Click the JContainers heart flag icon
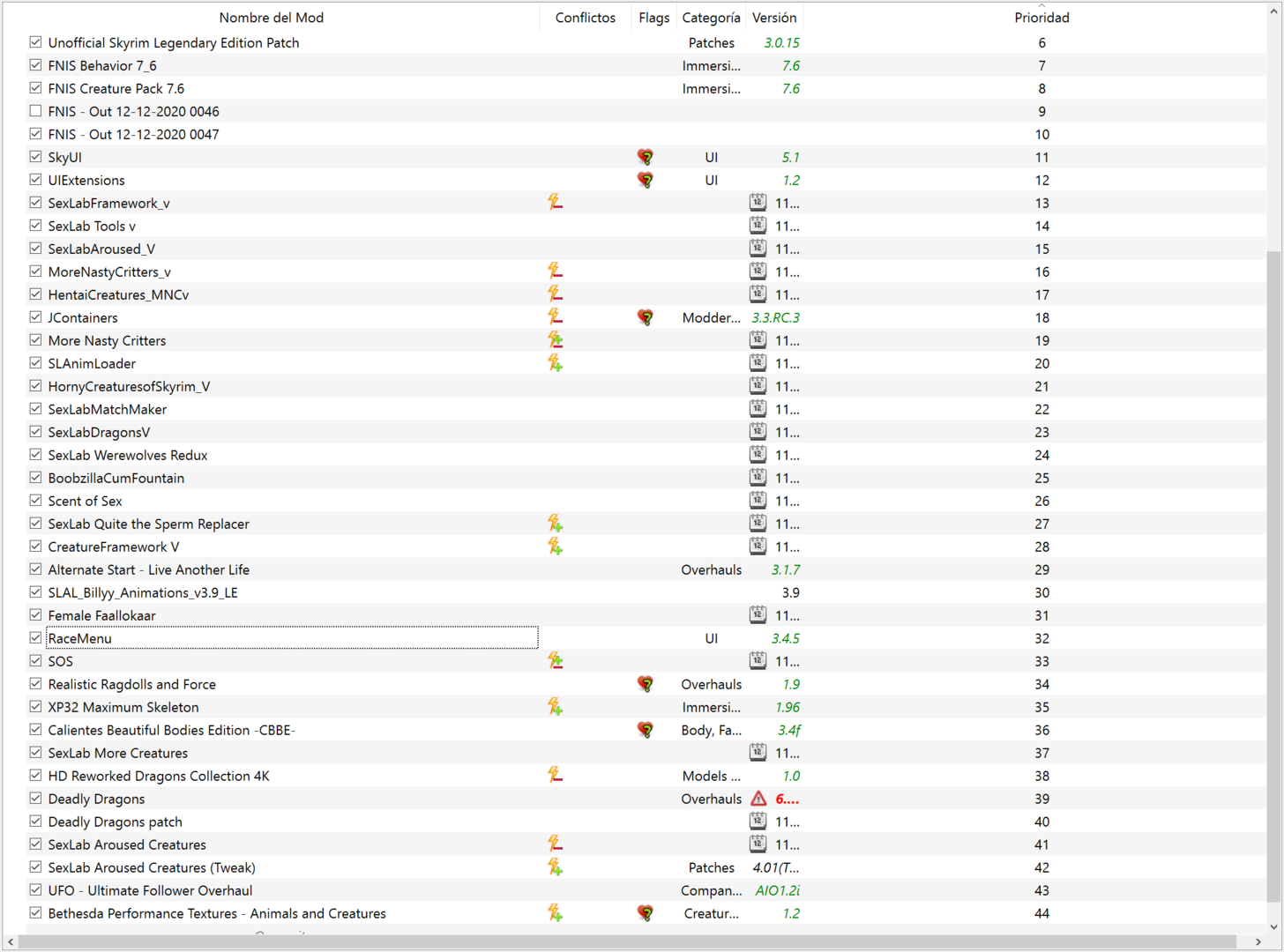Image resolution: width=1284 pixels, height=952 pixels. click(646, 317)
